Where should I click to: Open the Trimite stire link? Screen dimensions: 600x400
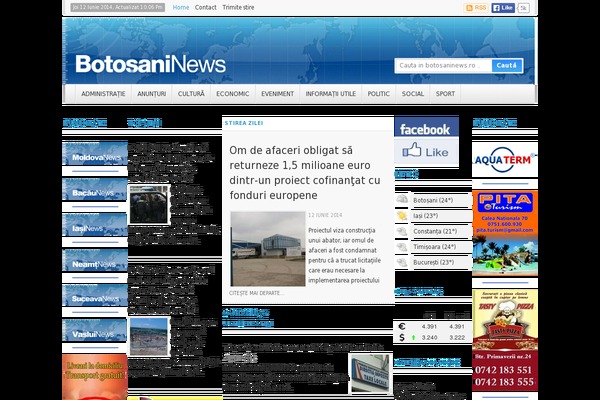[x=238, y=7]
